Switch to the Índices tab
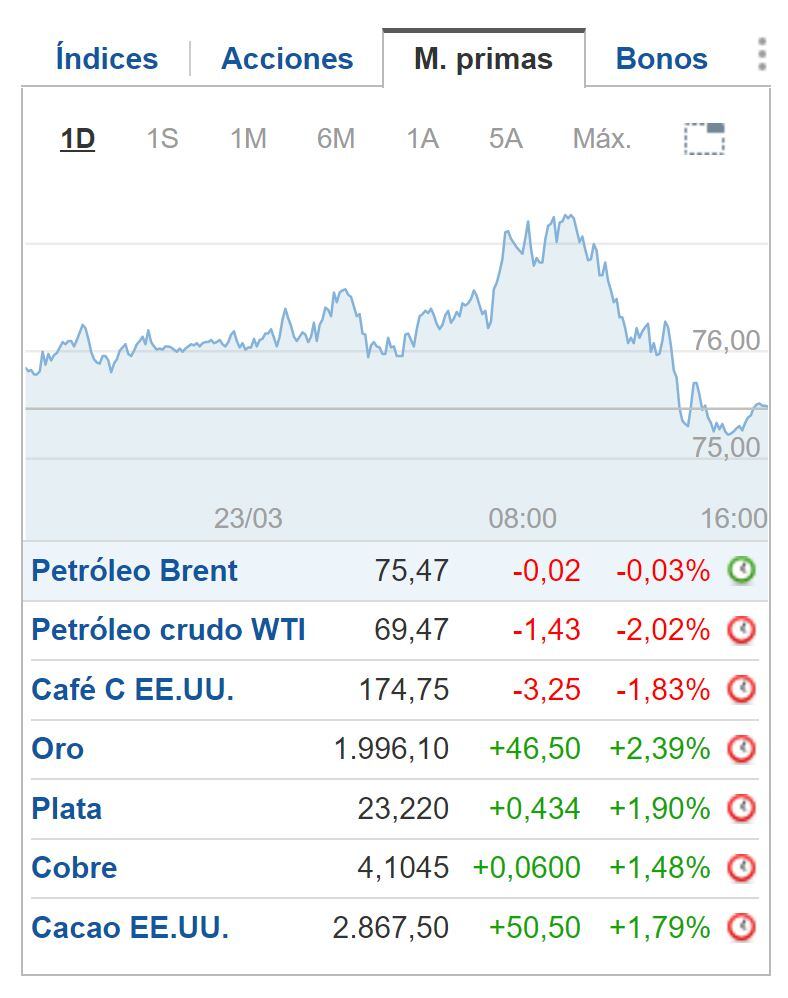 pyautogui.click(x=103, y=58)
